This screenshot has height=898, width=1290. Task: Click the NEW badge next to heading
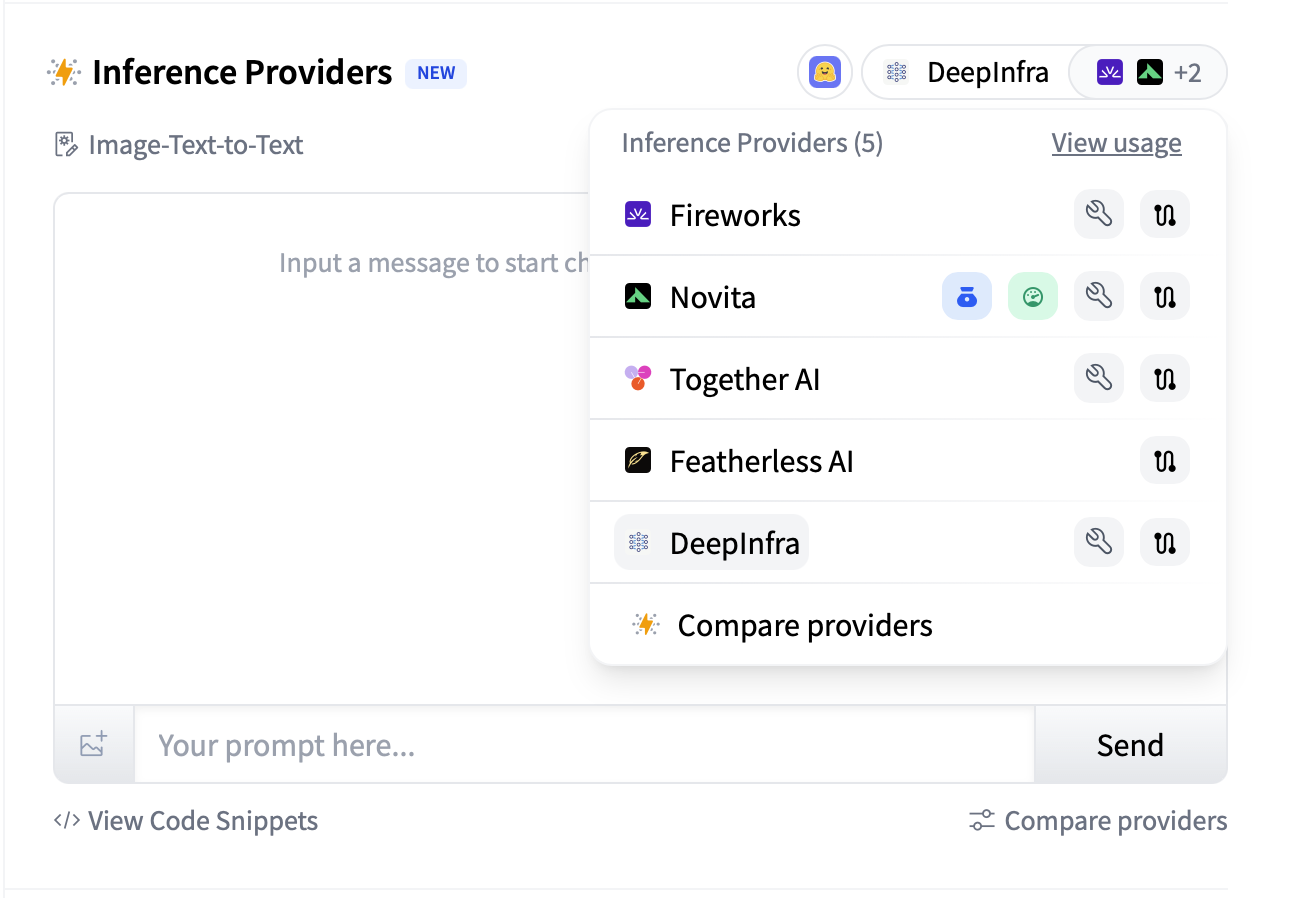coord(436,73)
